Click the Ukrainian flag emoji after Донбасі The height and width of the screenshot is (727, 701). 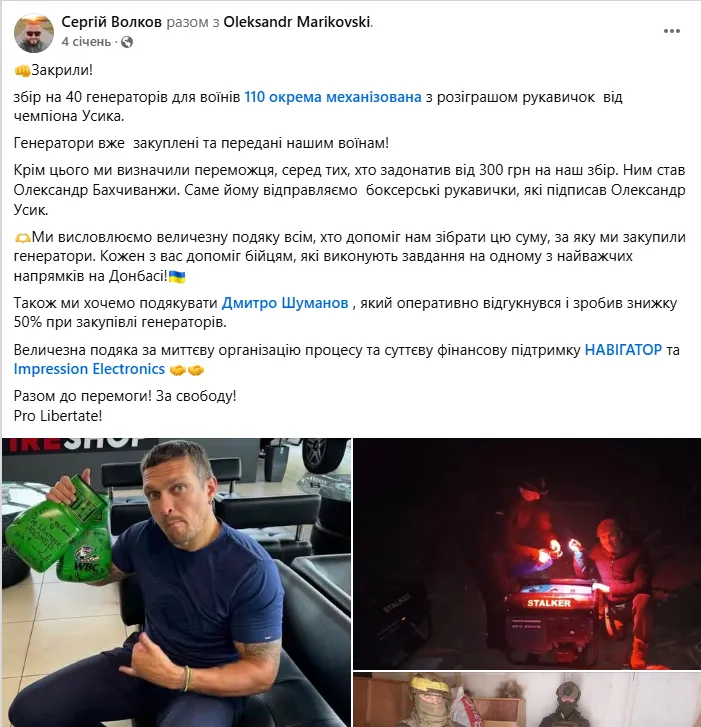177,277
